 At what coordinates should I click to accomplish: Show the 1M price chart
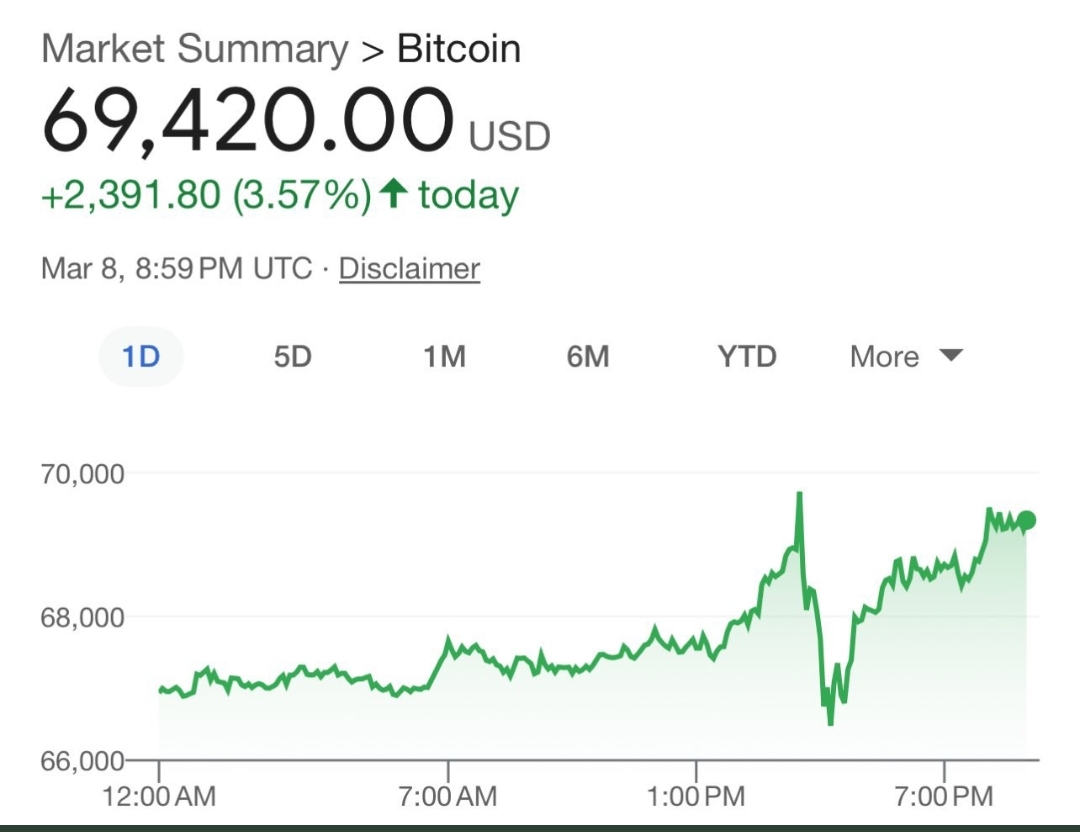click(444, 357)
